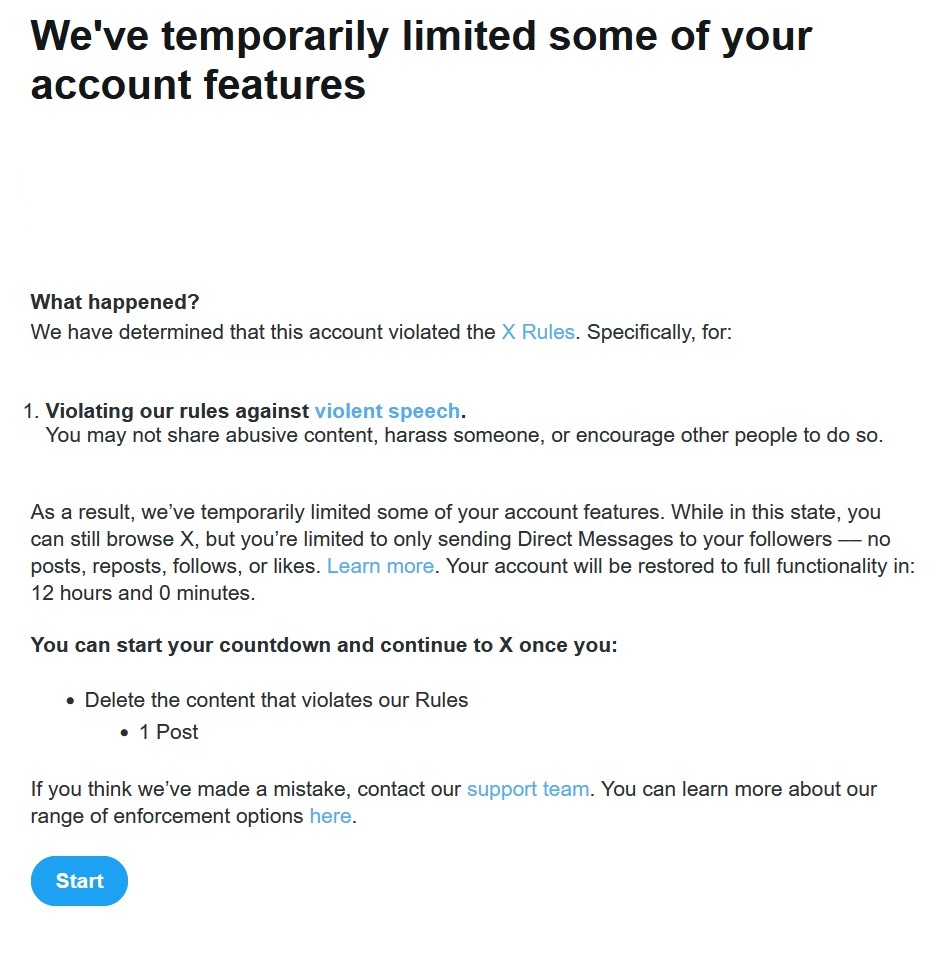The width and height of the screenshot is (943, 958).
Task: Click 'We have determined that this account violated' text
Action: click(x=262, y=332)
